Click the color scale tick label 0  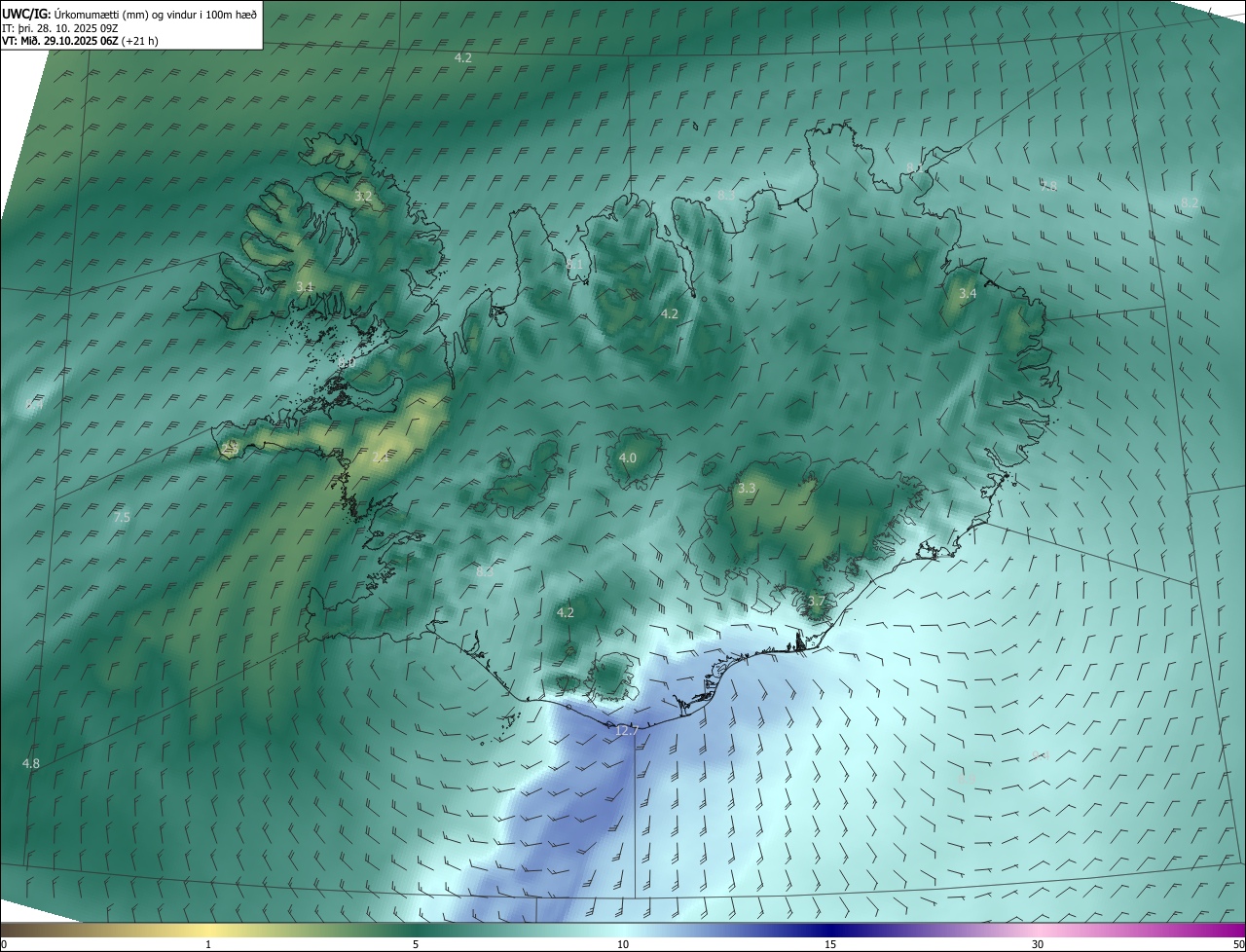tap(3, 944)
